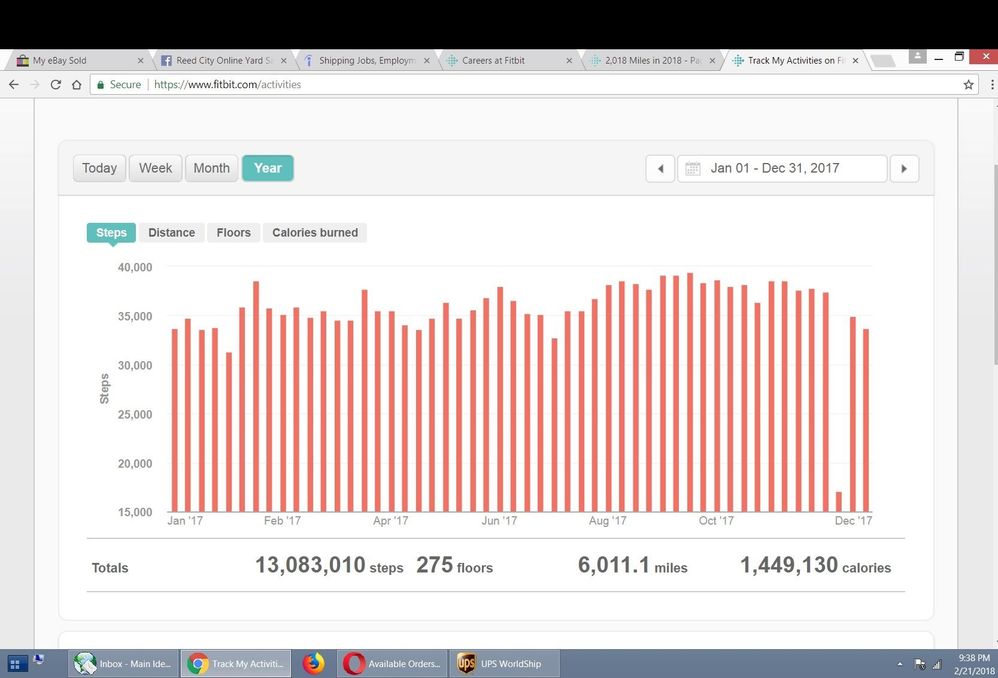The height and width of the screenshot is (678, 998).
Task: Open the Windows Start button
Action: tap(15, 664)
